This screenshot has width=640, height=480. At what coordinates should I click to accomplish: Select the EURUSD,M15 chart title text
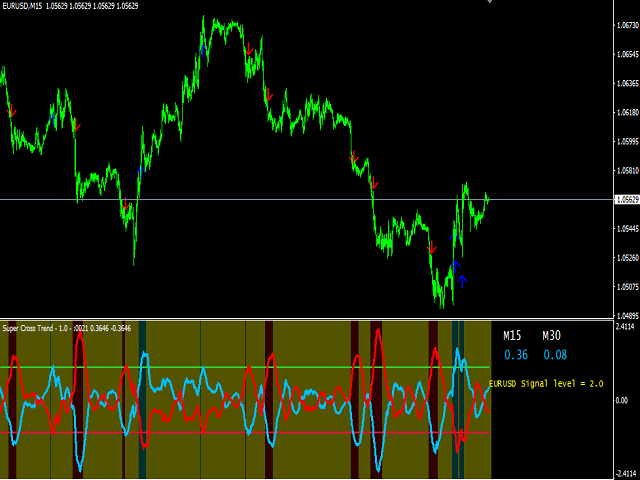pyautogui.click(x=29, y=6)
